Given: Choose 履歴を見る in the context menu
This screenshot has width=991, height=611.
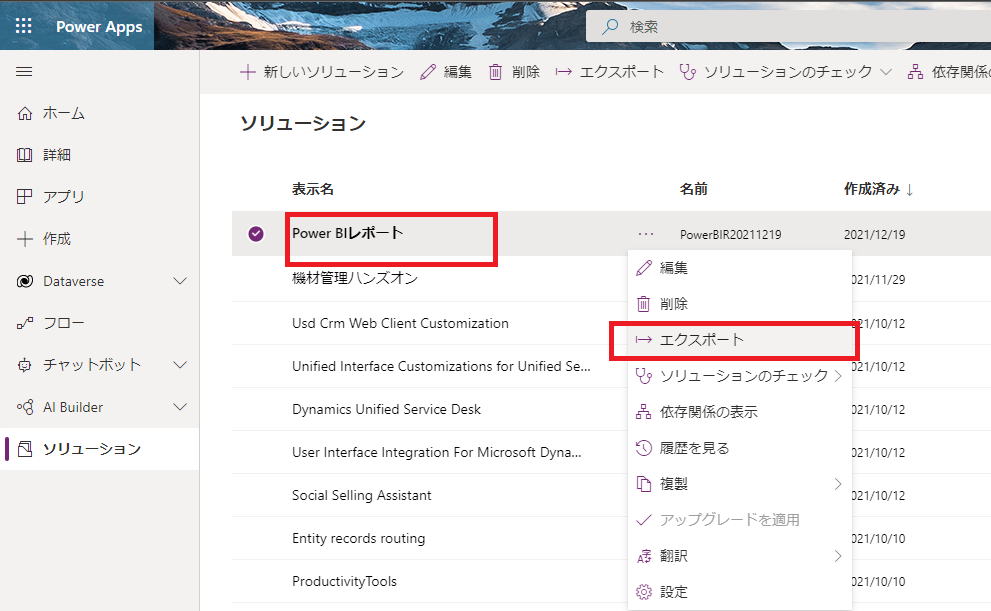Looking at the screenshot, I should (740, 448).
